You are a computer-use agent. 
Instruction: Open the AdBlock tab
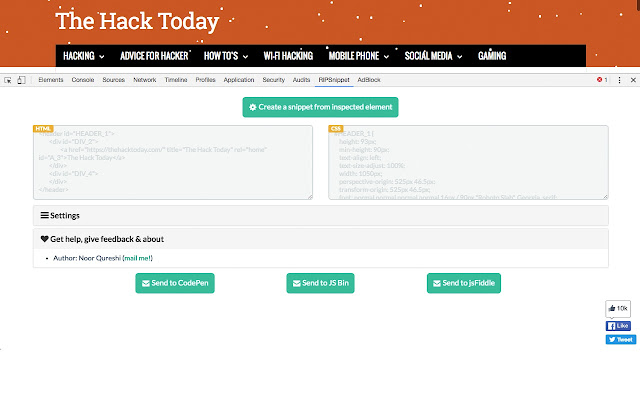click(369, 80)
